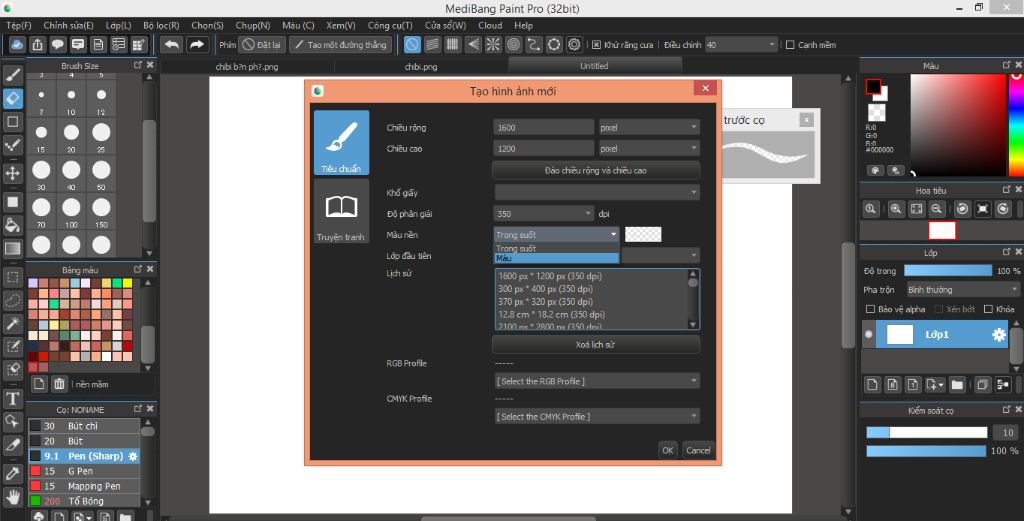Viewport: 1024px width, 521px height.
Task: Toggle visibility of Lớp1 layer
Action: (x=869, y=334)
